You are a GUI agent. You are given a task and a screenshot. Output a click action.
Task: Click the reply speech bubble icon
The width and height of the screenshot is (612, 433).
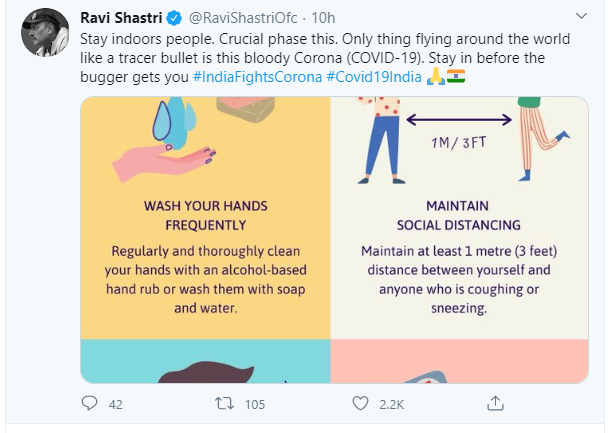[x=90, y=403]
